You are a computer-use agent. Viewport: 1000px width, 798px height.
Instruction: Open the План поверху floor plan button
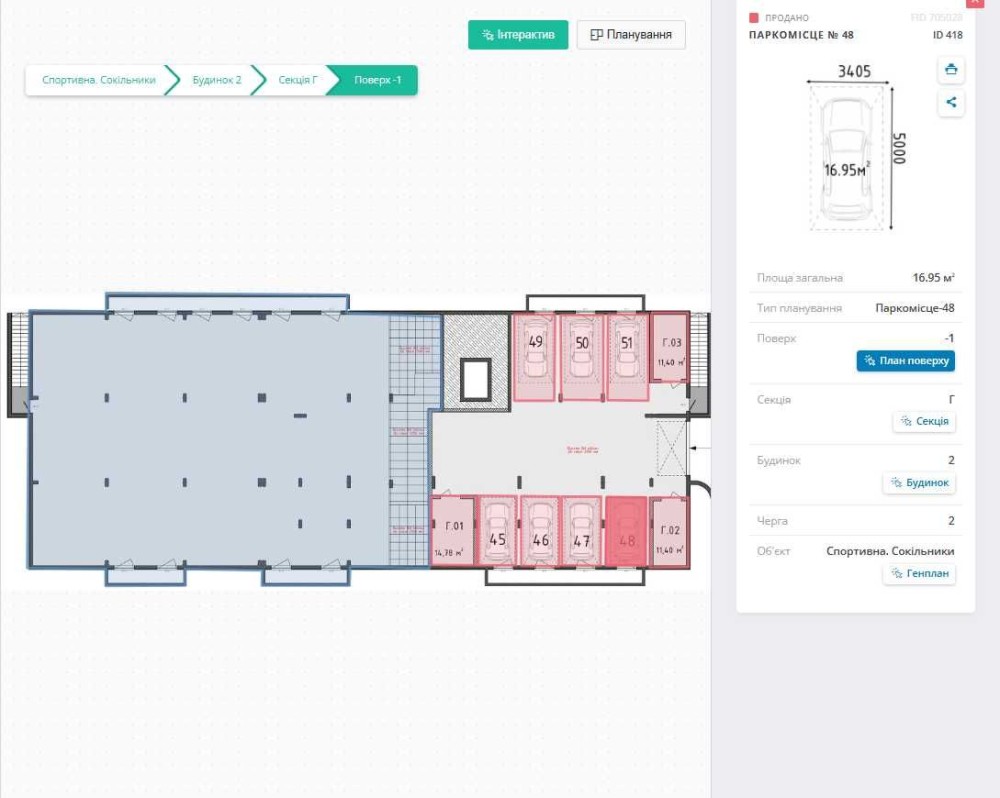click(x=906, y=361)
